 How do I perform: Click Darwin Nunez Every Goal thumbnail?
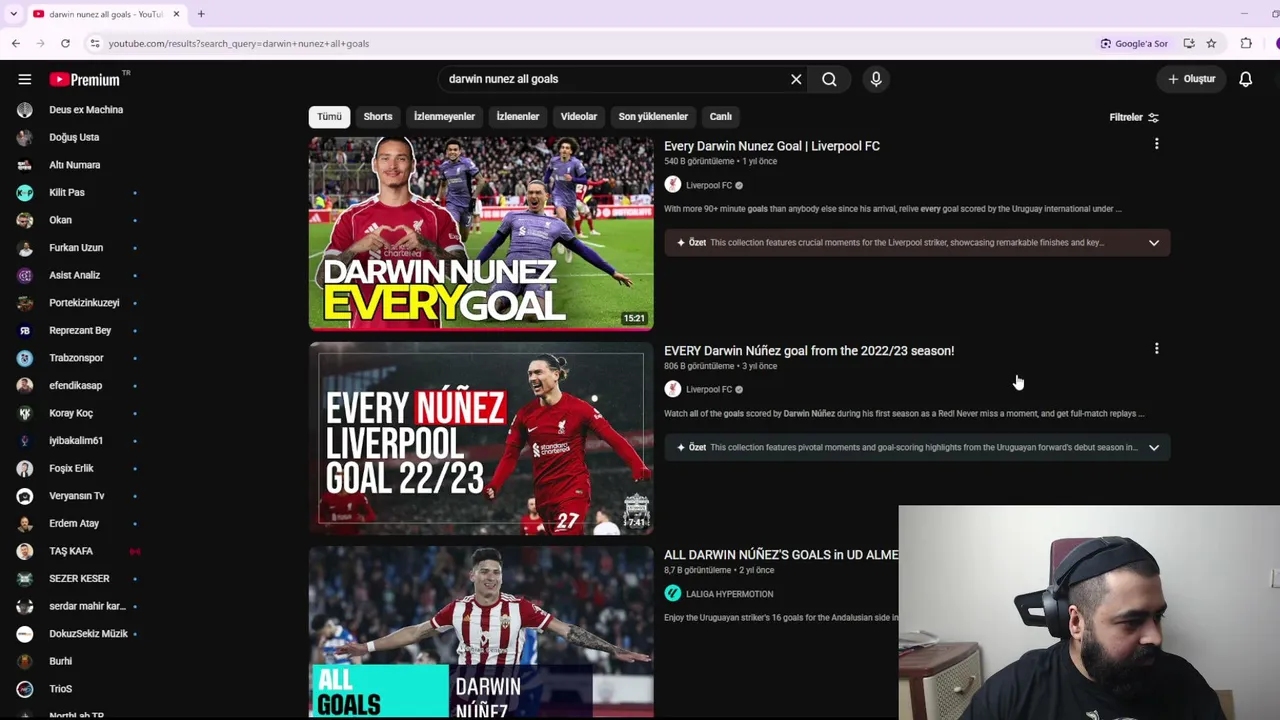coord(481,234)
